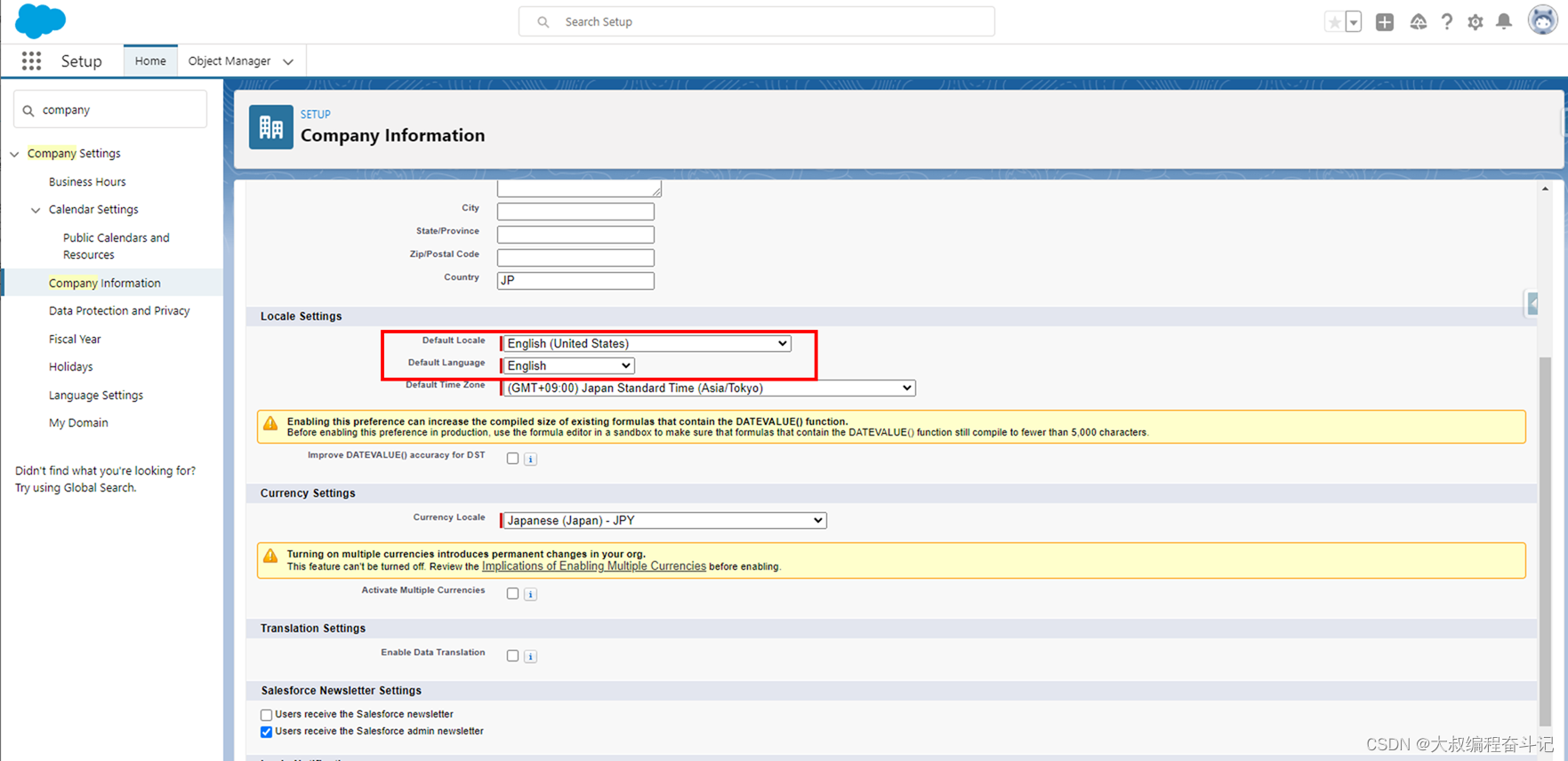
Task: Open the Currency Locale dropdown
Action: (664, 520)
